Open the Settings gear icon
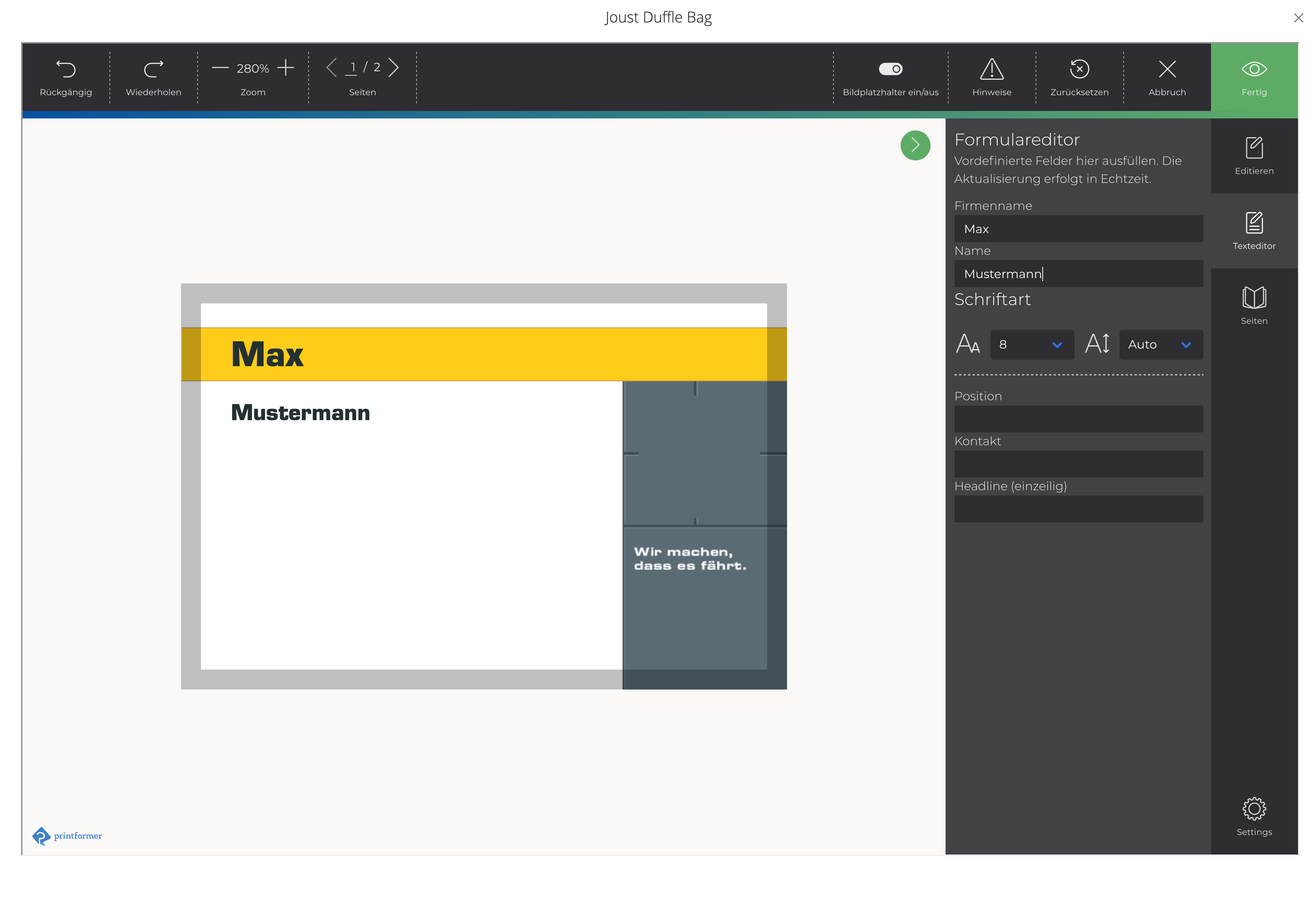 [1253, 808]
